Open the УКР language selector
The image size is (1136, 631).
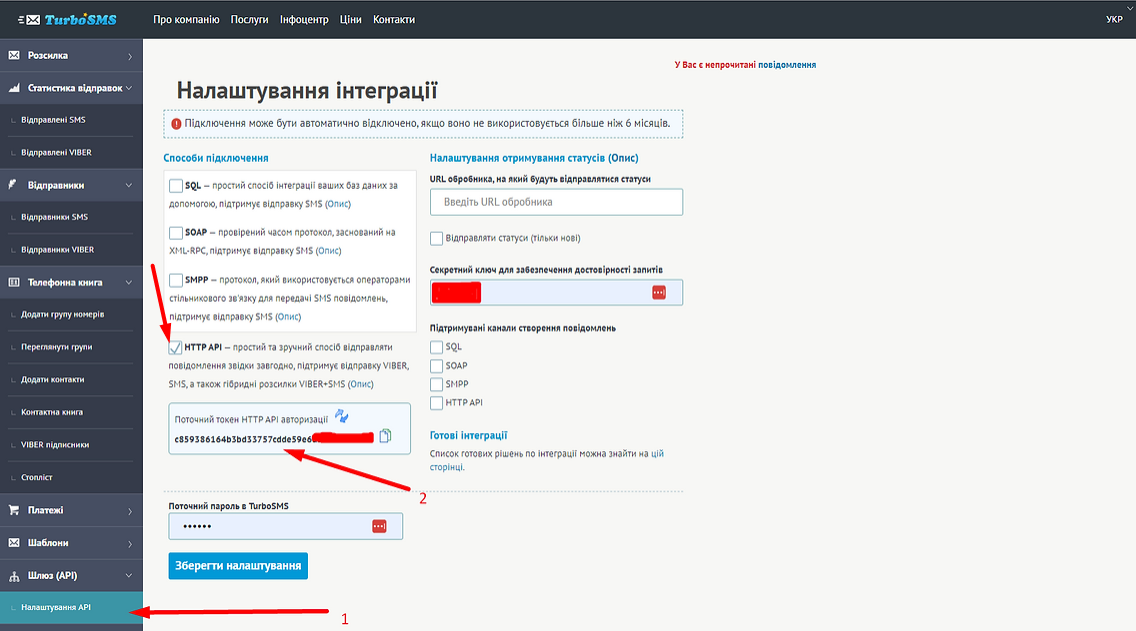click(1114, 20)
